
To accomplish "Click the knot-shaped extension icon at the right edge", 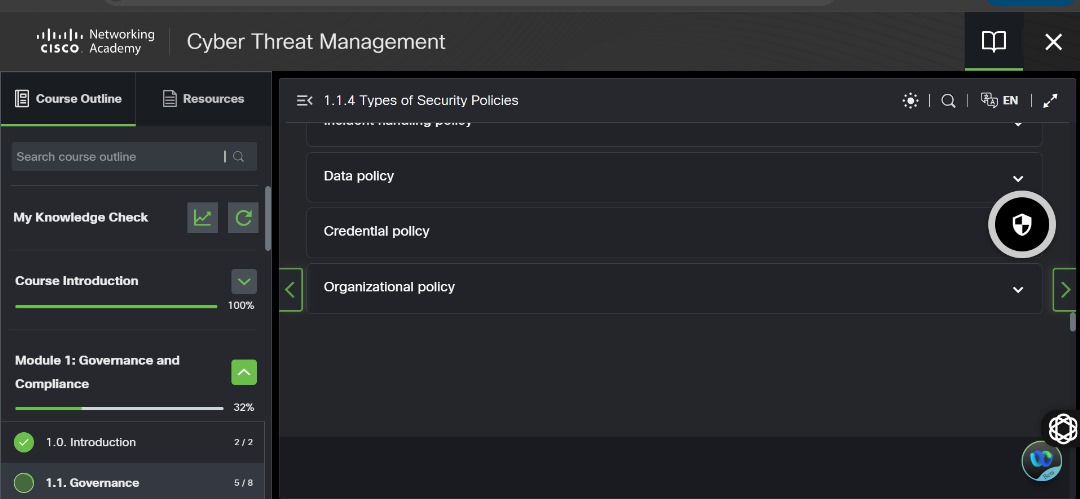I will pos(1063,429).
